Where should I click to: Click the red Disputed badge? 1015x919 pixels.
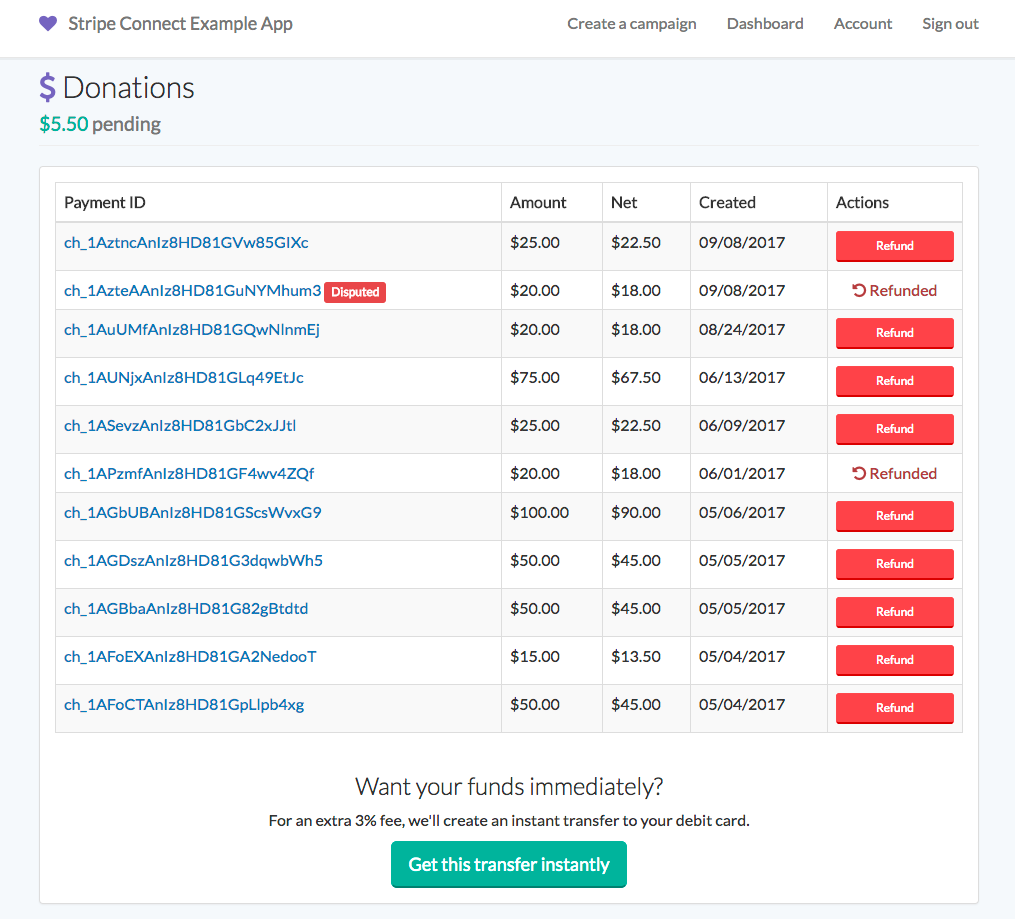(x=354, y=292)
